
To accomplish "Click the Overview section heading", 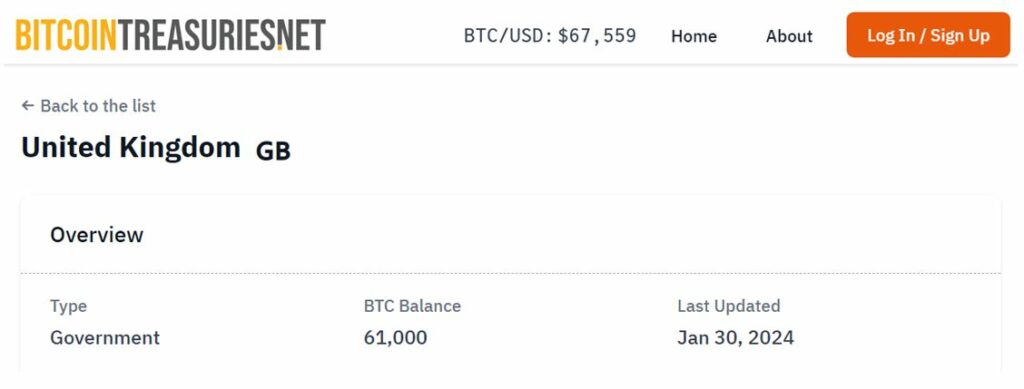I will [97, 234].
